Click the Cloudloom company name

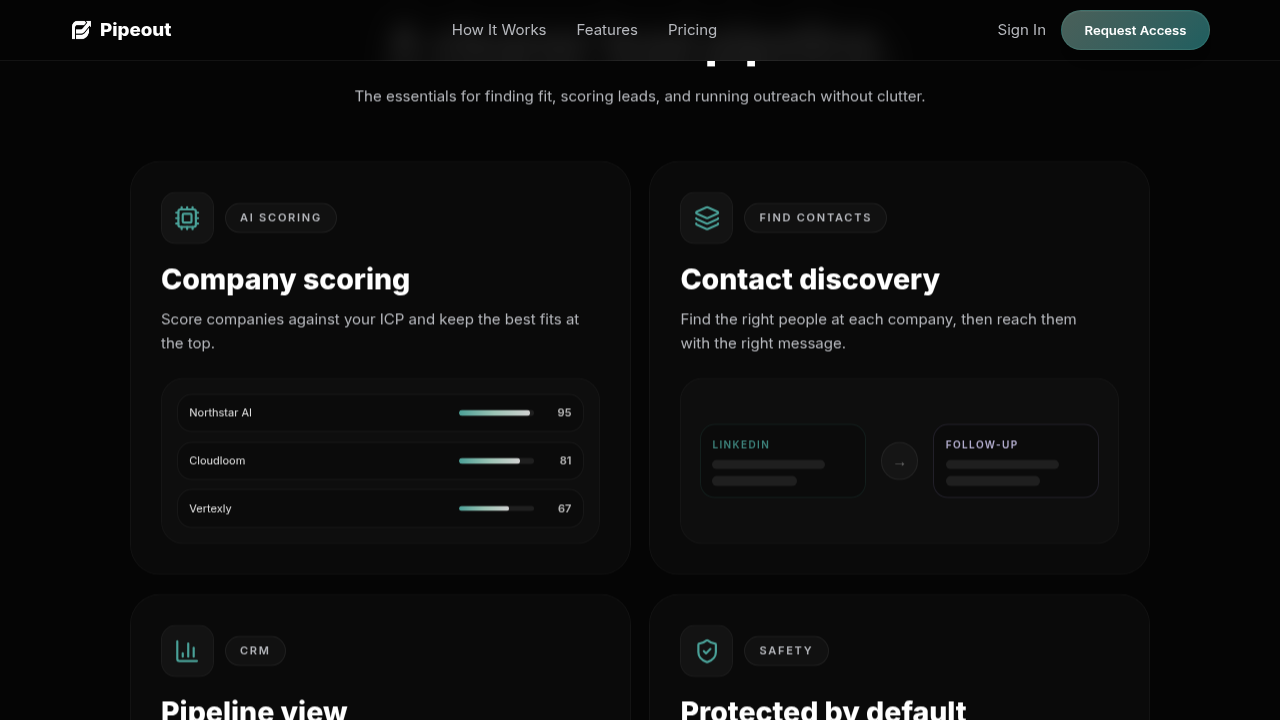[x=217, y=461]
